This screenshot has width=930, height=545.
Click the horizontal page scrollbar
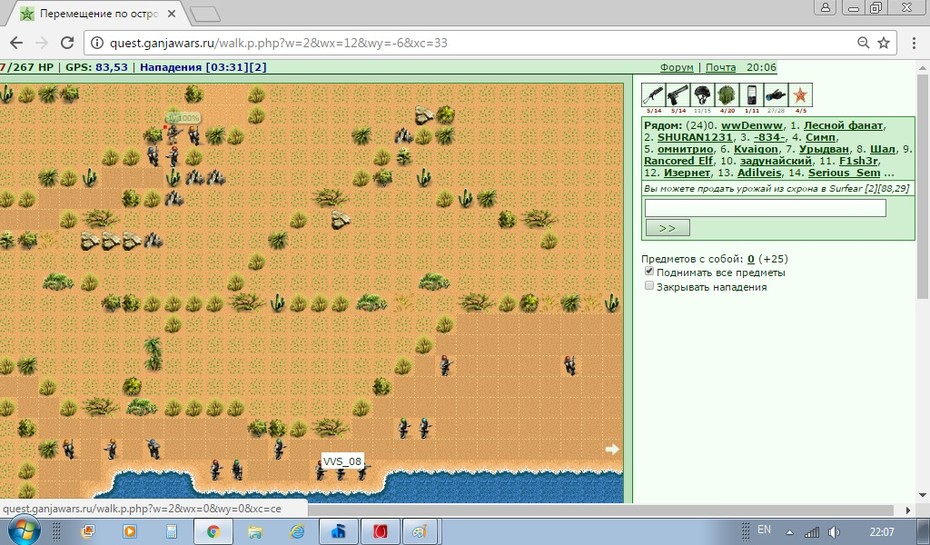click(603, 510)
